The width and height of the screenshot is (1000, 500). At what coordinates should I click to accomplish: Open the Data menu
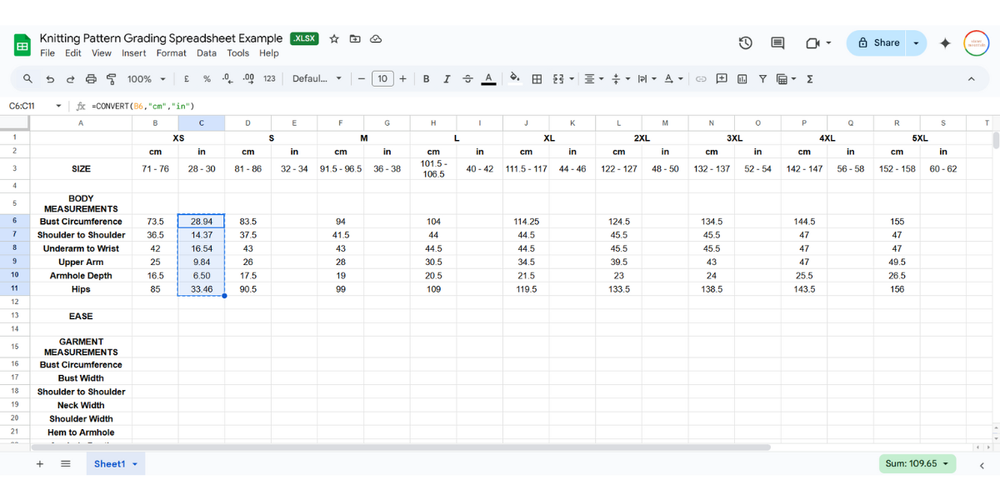click(207, 54)
